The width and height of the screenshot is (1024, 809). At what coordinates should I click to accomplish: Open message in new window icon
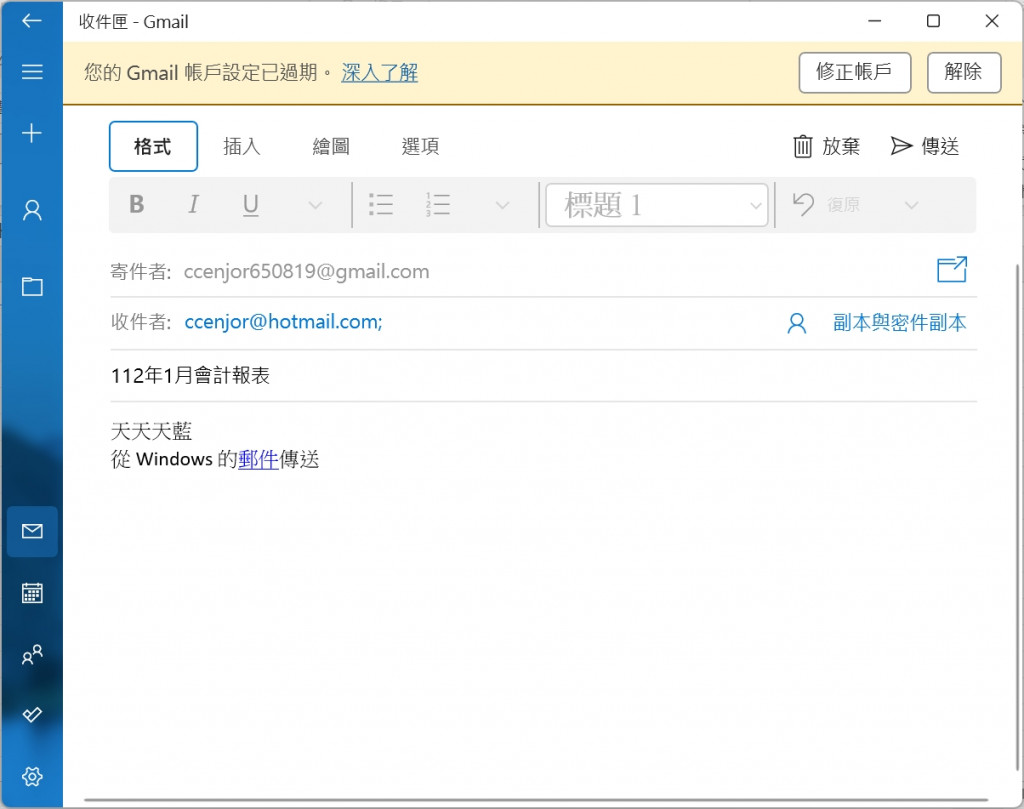coord(952,269)
